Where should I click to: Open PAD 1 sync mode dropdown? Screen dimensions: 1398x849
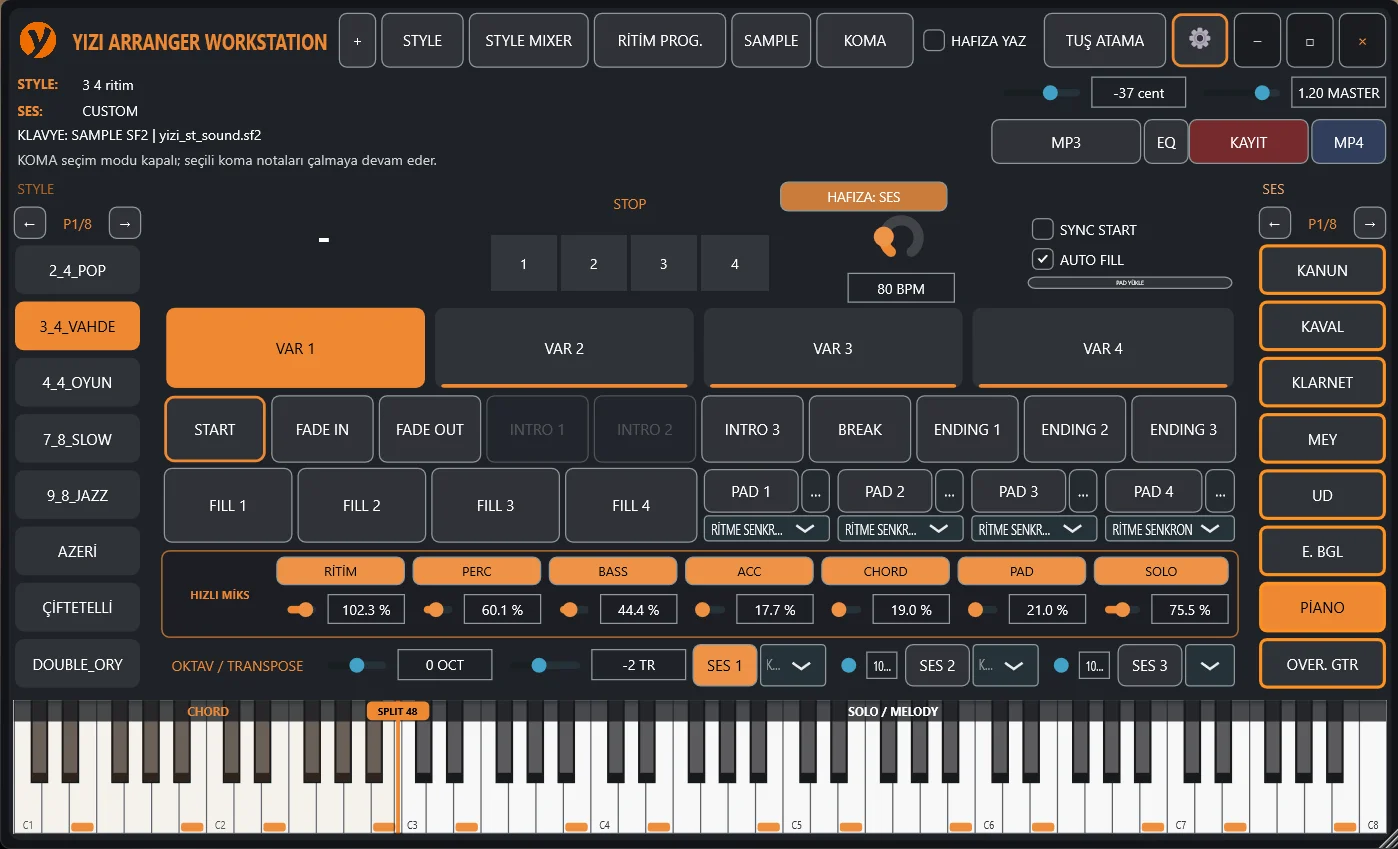click(x=766, y=528)
